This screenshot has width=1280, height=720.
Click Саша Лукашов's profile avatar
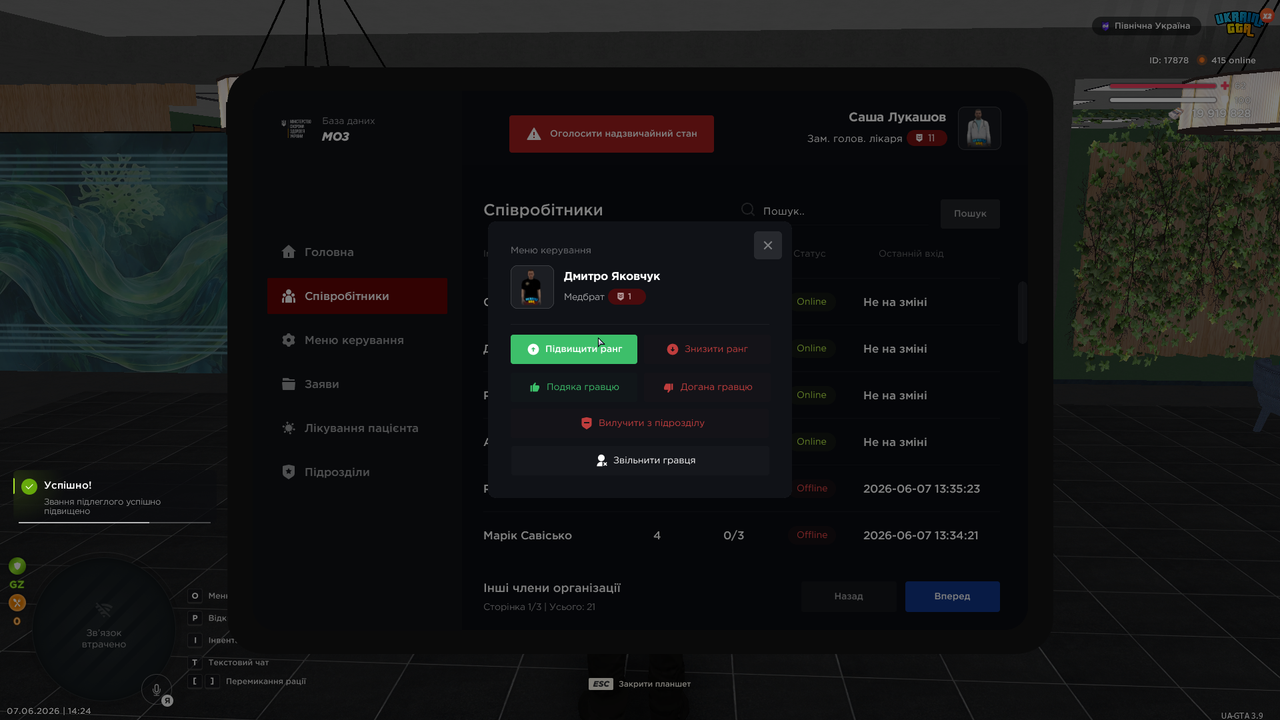[979, 128]
